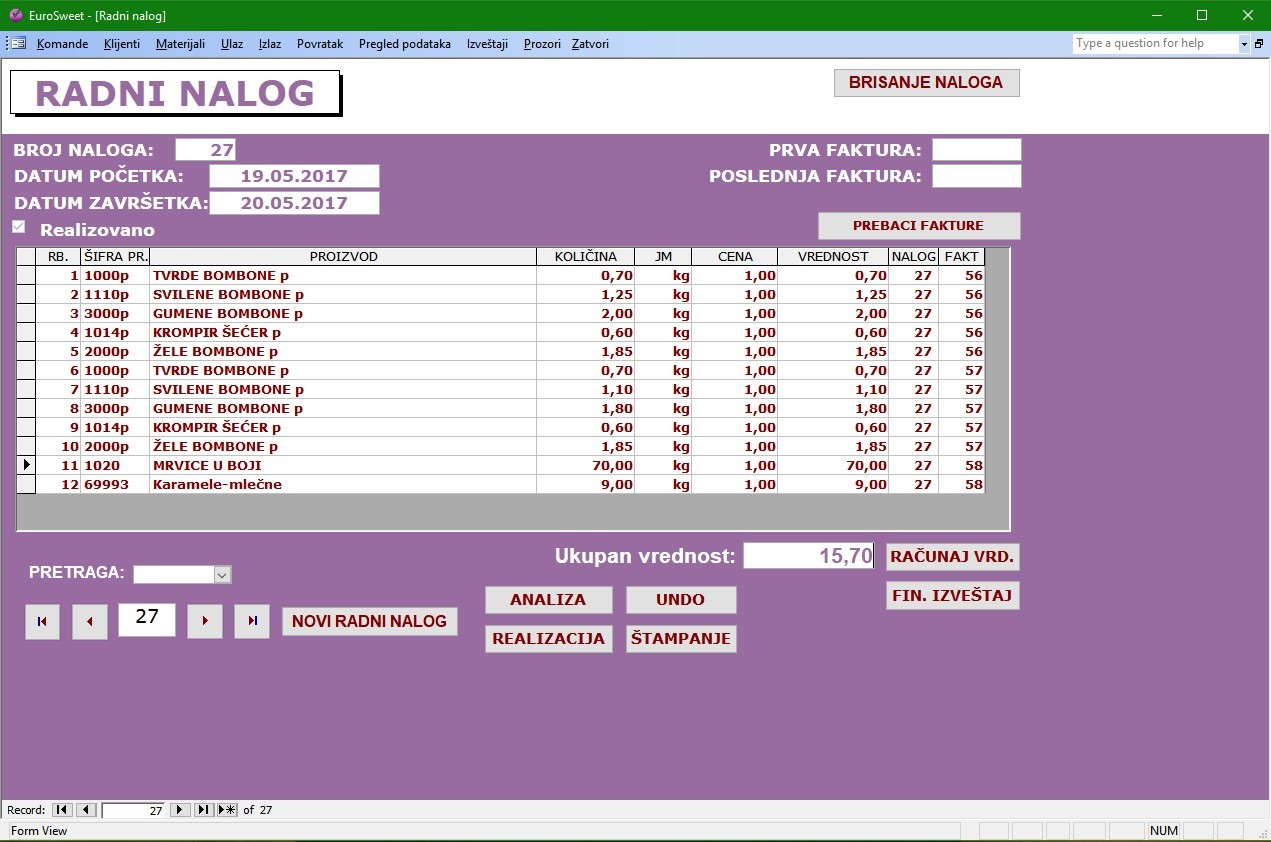Viewport: 1271px width, 842px height.
Task: Select row selector for MRVICE U BOJI
Action: [x=26, y=465]
